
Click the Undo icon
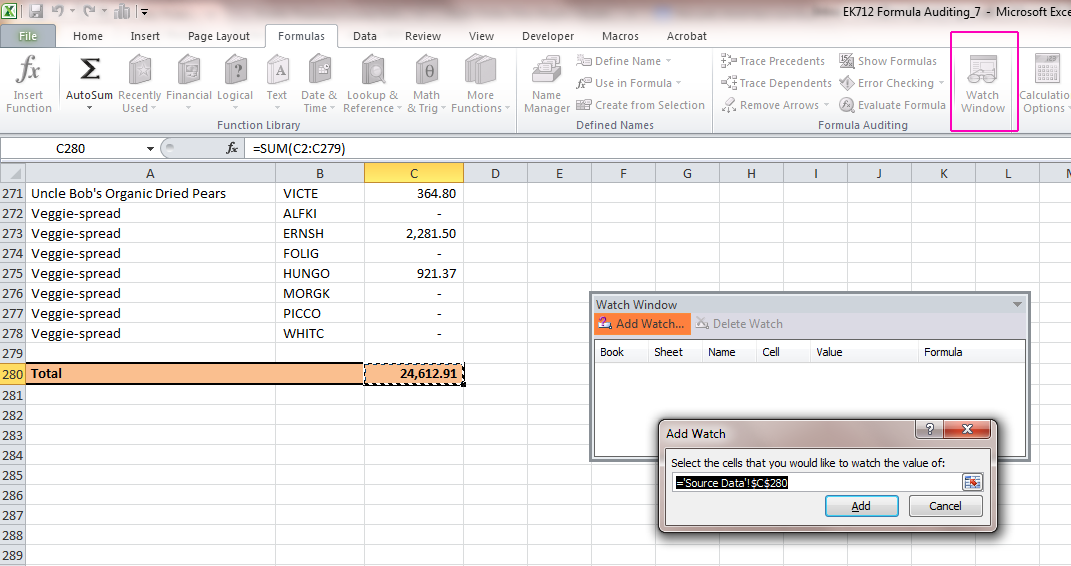tap(58, 11)
